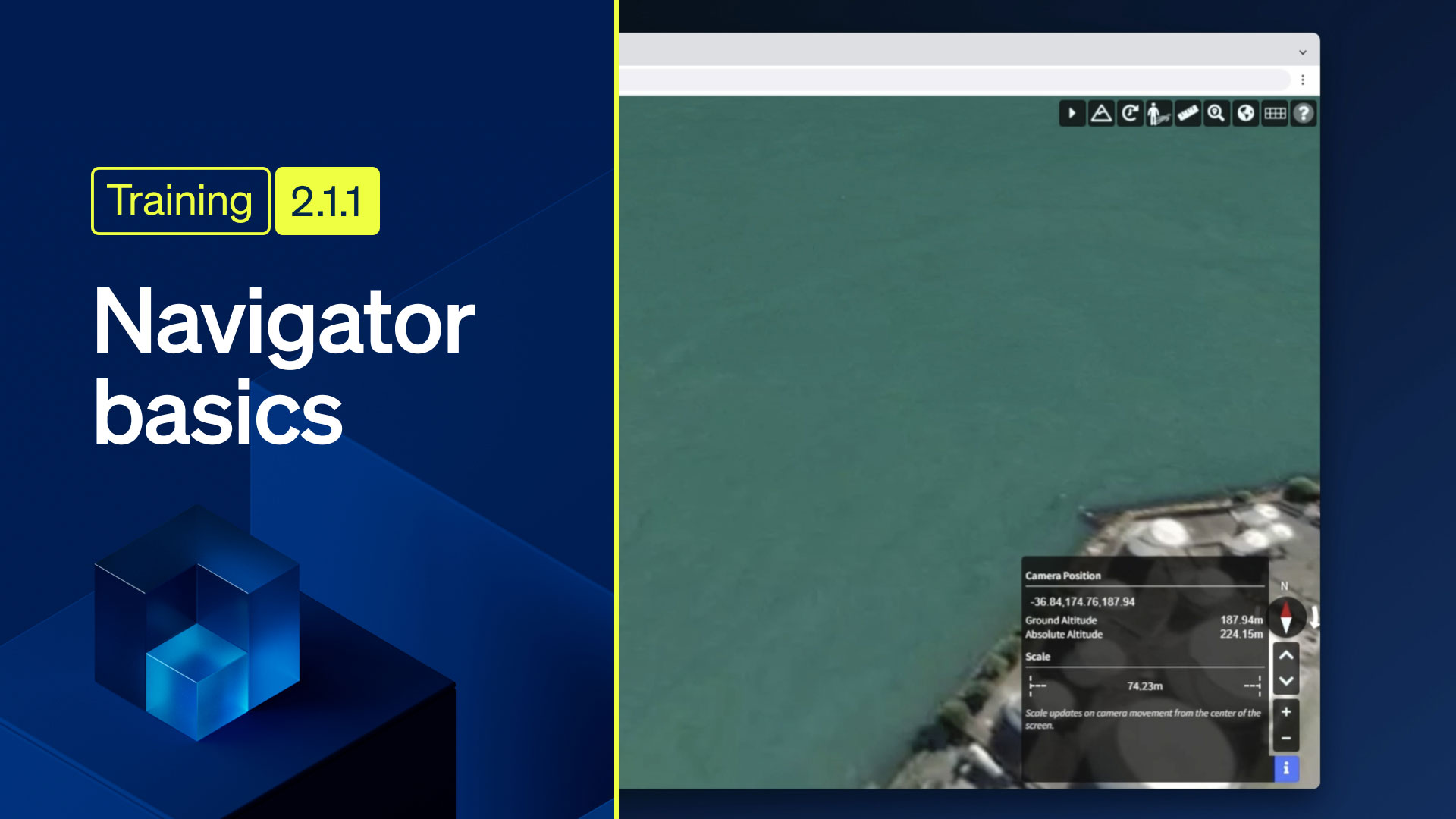1456x819 pixels.
Task: Reset view using the north compass
Action: (x=1285, y=616)
